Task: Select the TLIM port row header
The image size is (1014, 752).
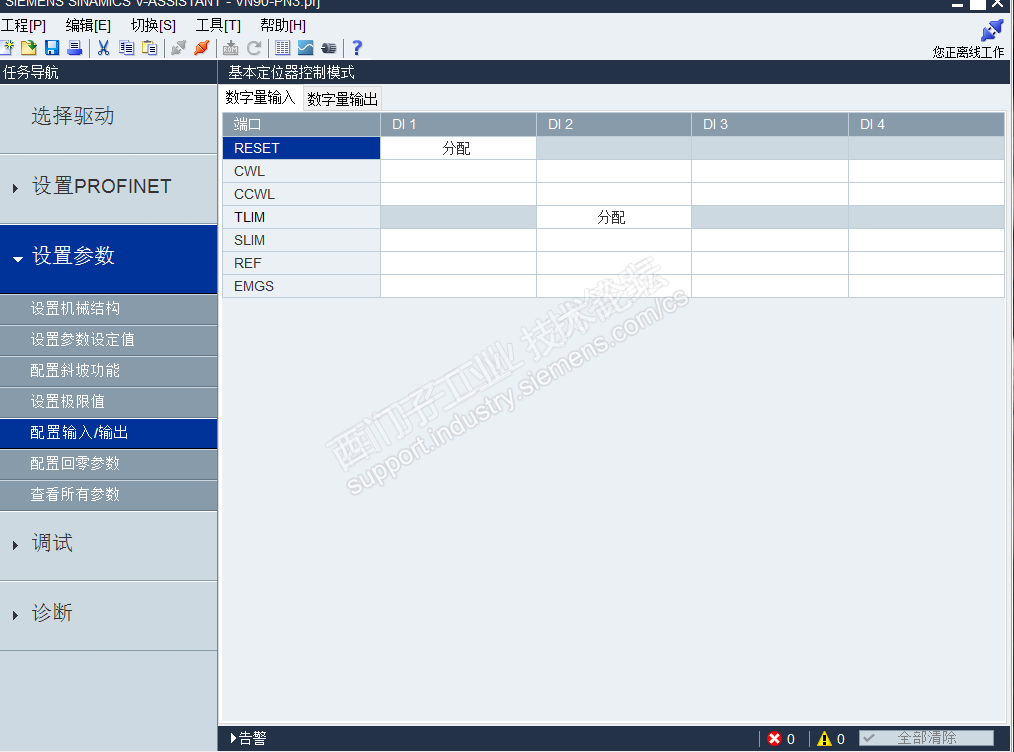Action: [x=301, y=217]
